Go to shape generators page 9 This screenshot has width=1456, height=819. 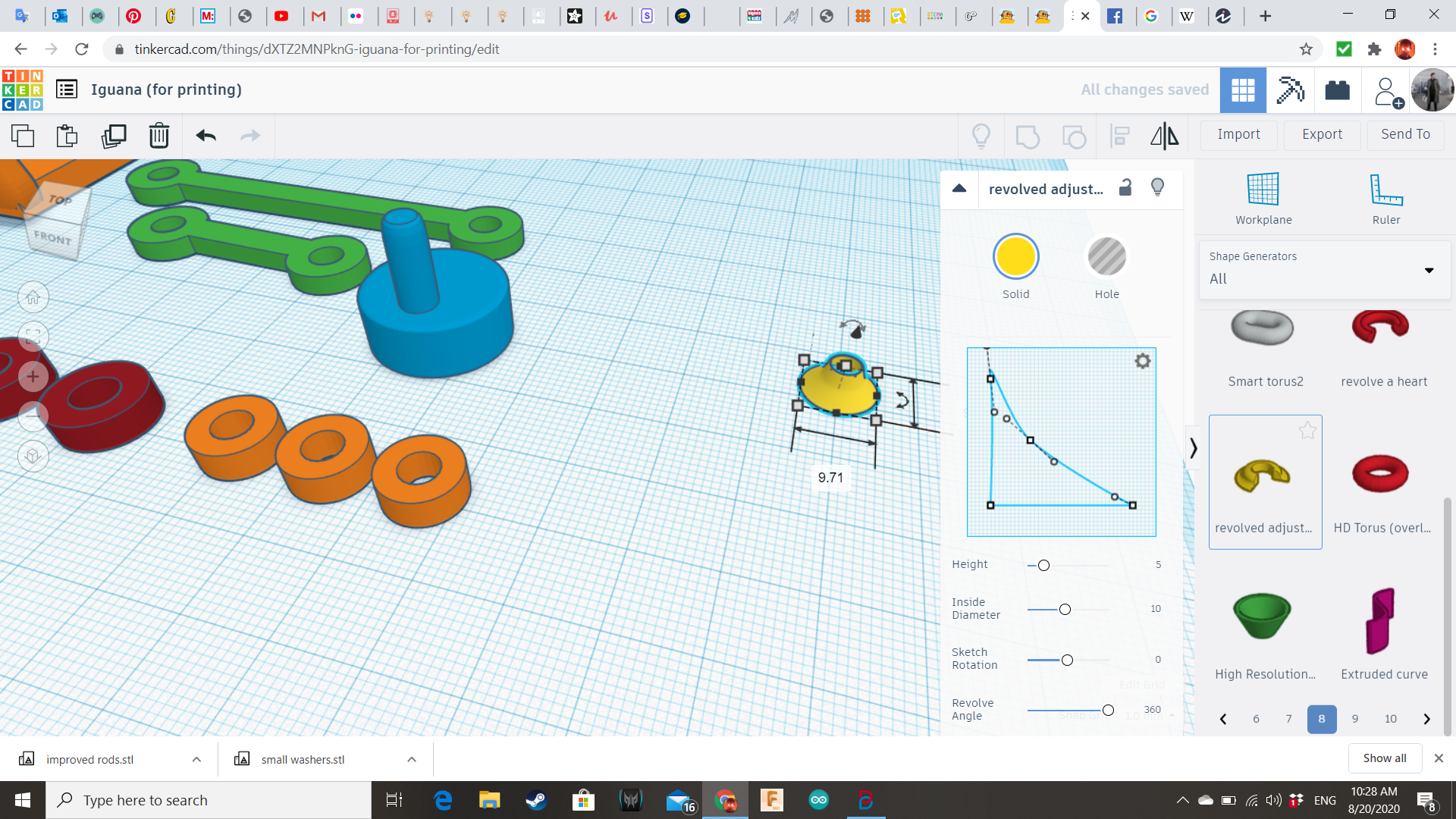pyautogui.click(x=1354, y=719)
